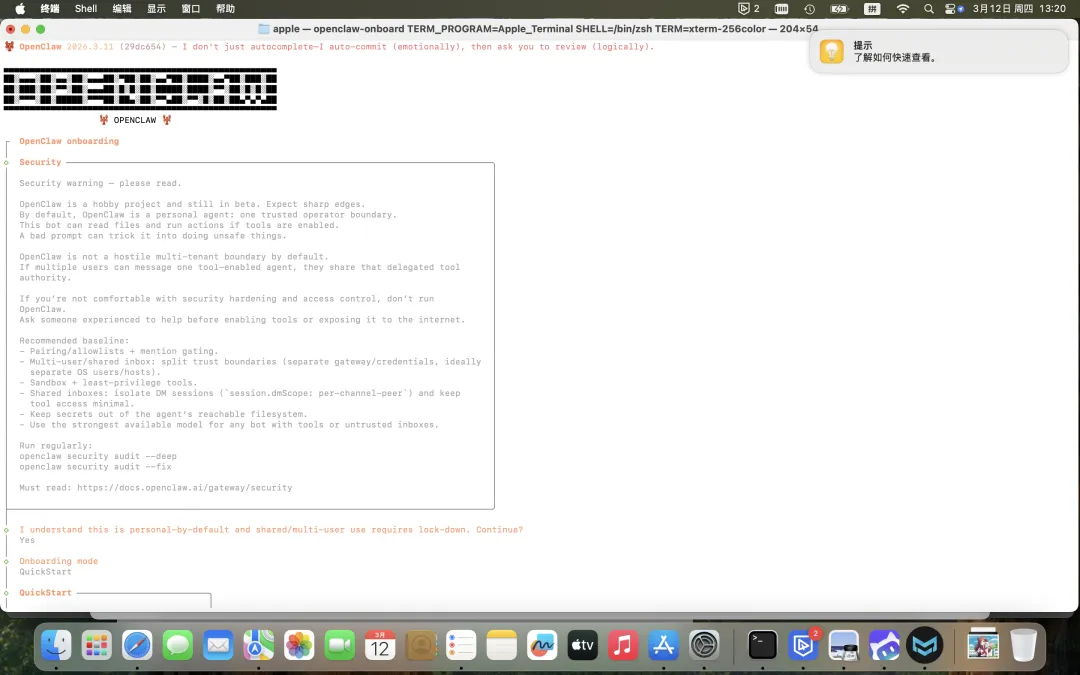
Task: Open Launchpad from the Dock
Action: (96, 645)
